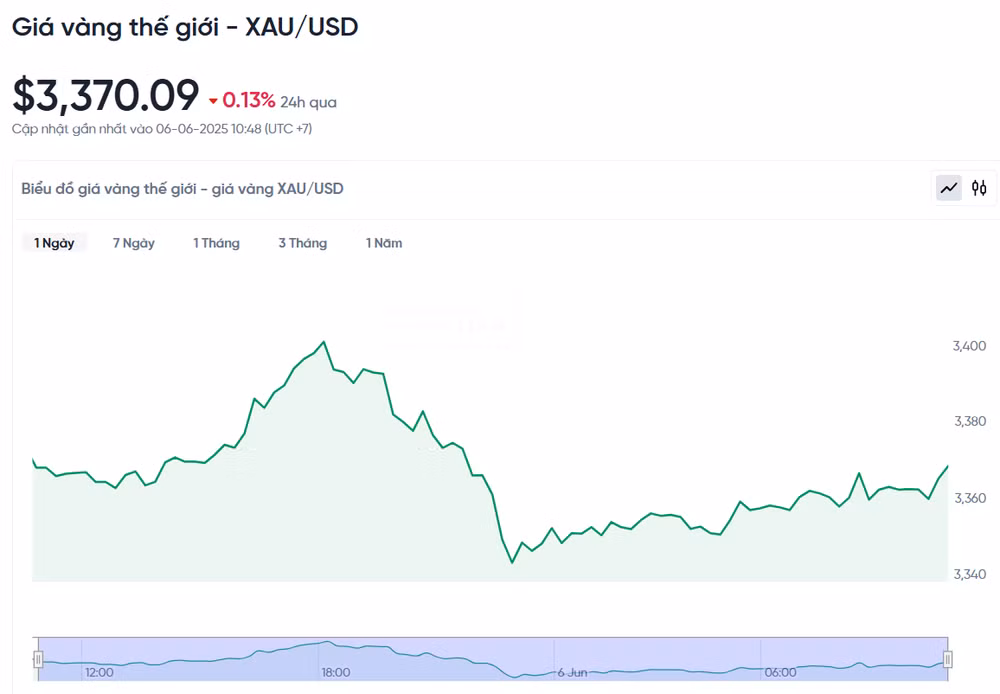
Task: Click the 18:00 marker on navigator
Action: tap(336, 672)
